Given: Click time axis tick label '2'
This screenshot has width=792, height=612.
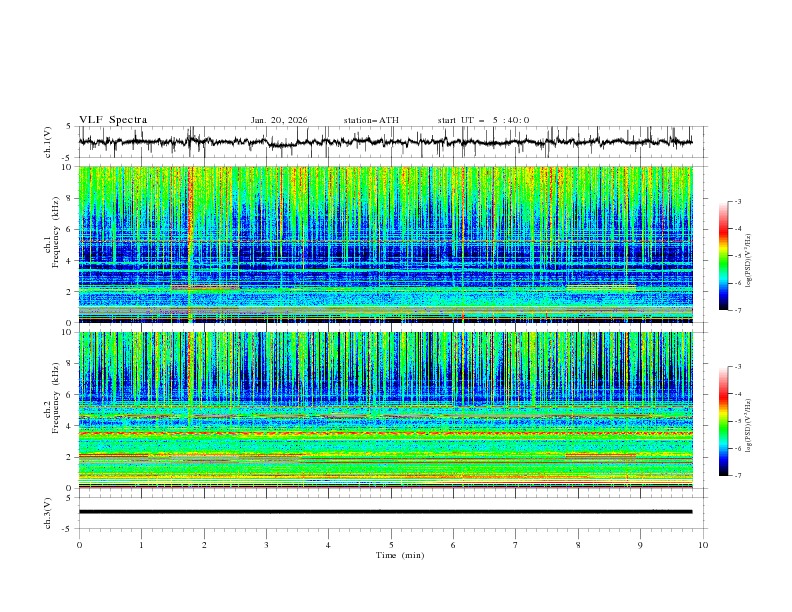Looking at the screenshot, I should click(x=204, y=545).
